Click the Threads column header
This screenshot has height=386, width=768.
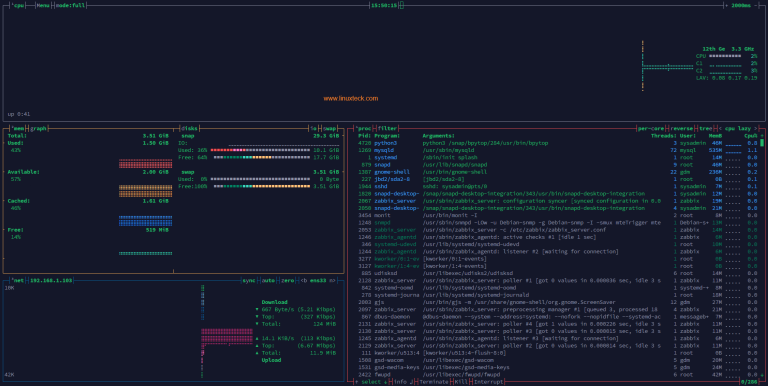click(664, 136)
